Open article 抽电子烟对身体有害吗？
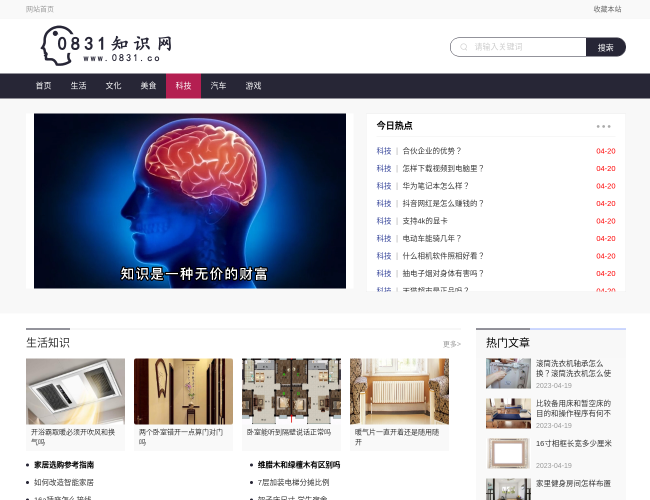 [x=443, y=273]
